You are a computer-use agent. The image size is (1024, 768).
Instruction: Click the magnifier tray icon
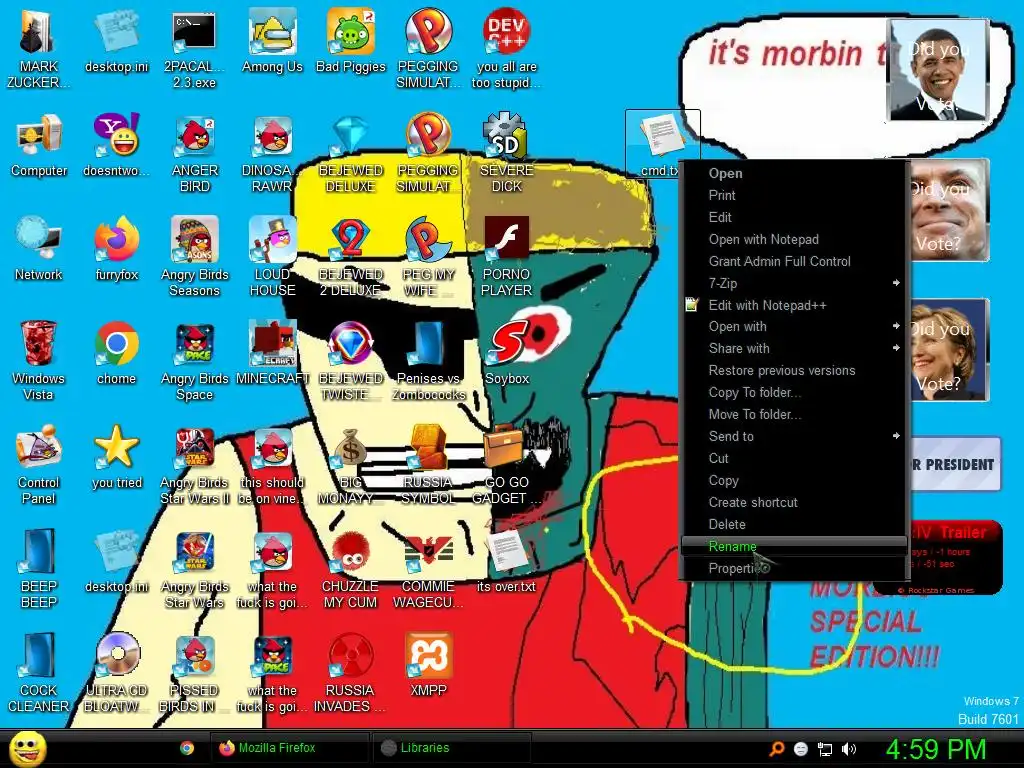(x=776, y=749)
